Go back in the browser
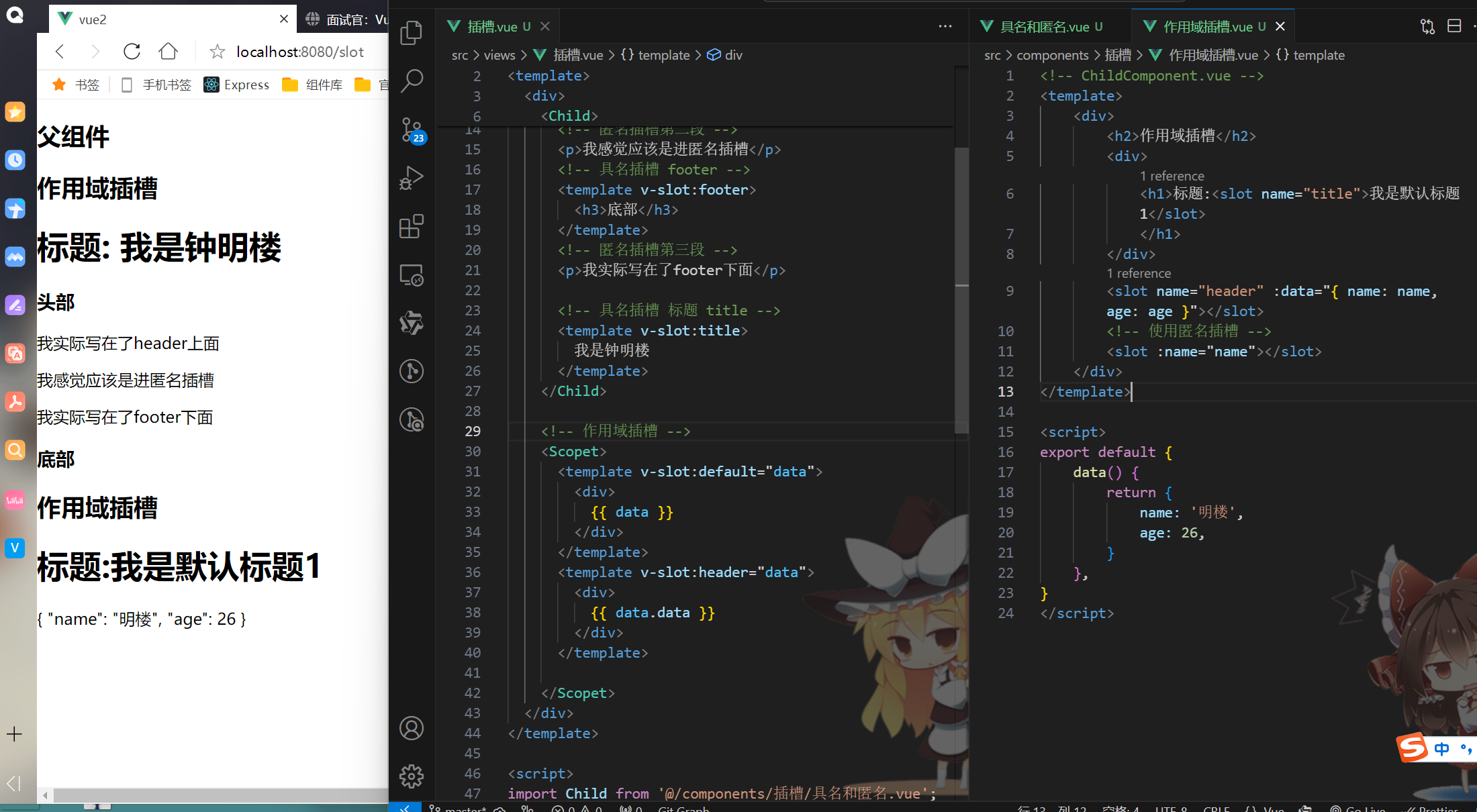Viewport: 1477px width, 812px height. (60, 51)
